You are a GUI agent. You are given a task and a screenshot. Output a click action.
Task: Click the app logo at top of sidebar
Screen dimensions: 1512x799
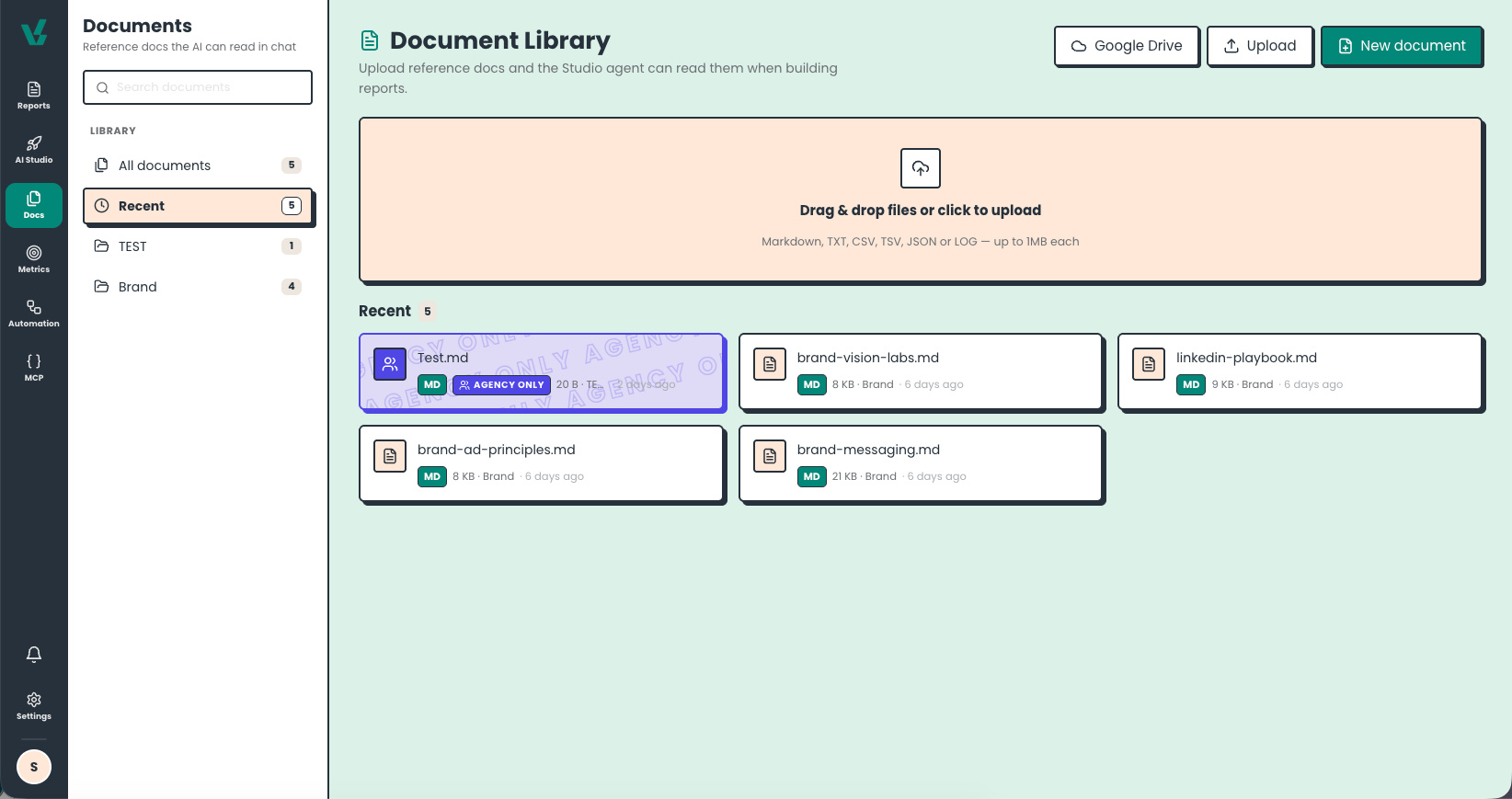tap(34, 33)
